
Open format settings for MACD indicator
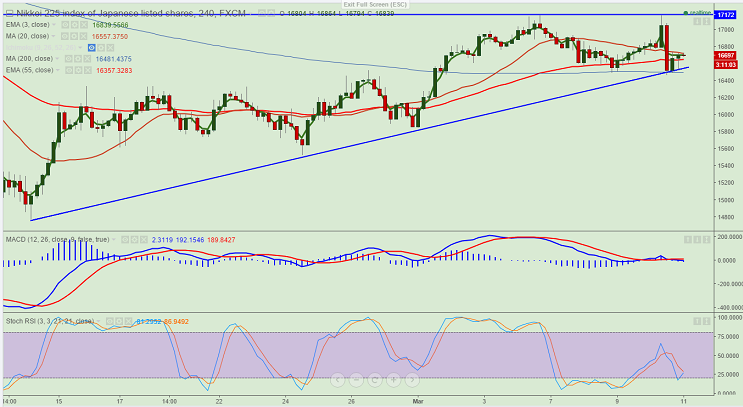pos(135,240)
